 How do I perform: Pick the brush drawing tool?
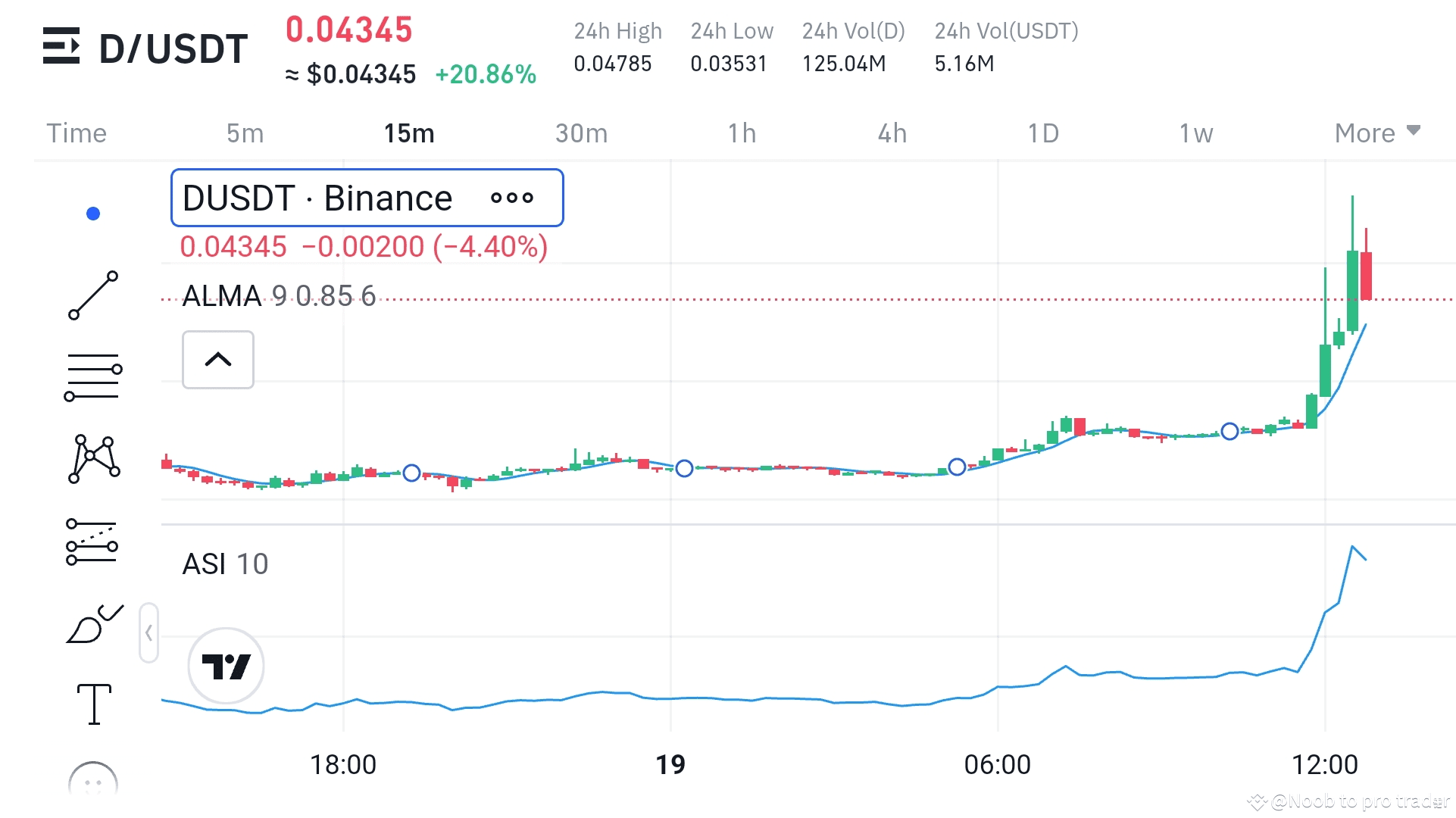tap(94, 624)
